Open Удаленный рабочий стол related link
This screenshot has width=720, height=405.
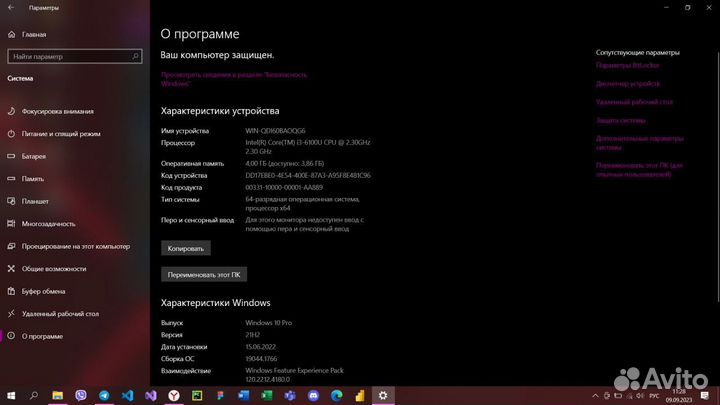click(x=634, y=102)
